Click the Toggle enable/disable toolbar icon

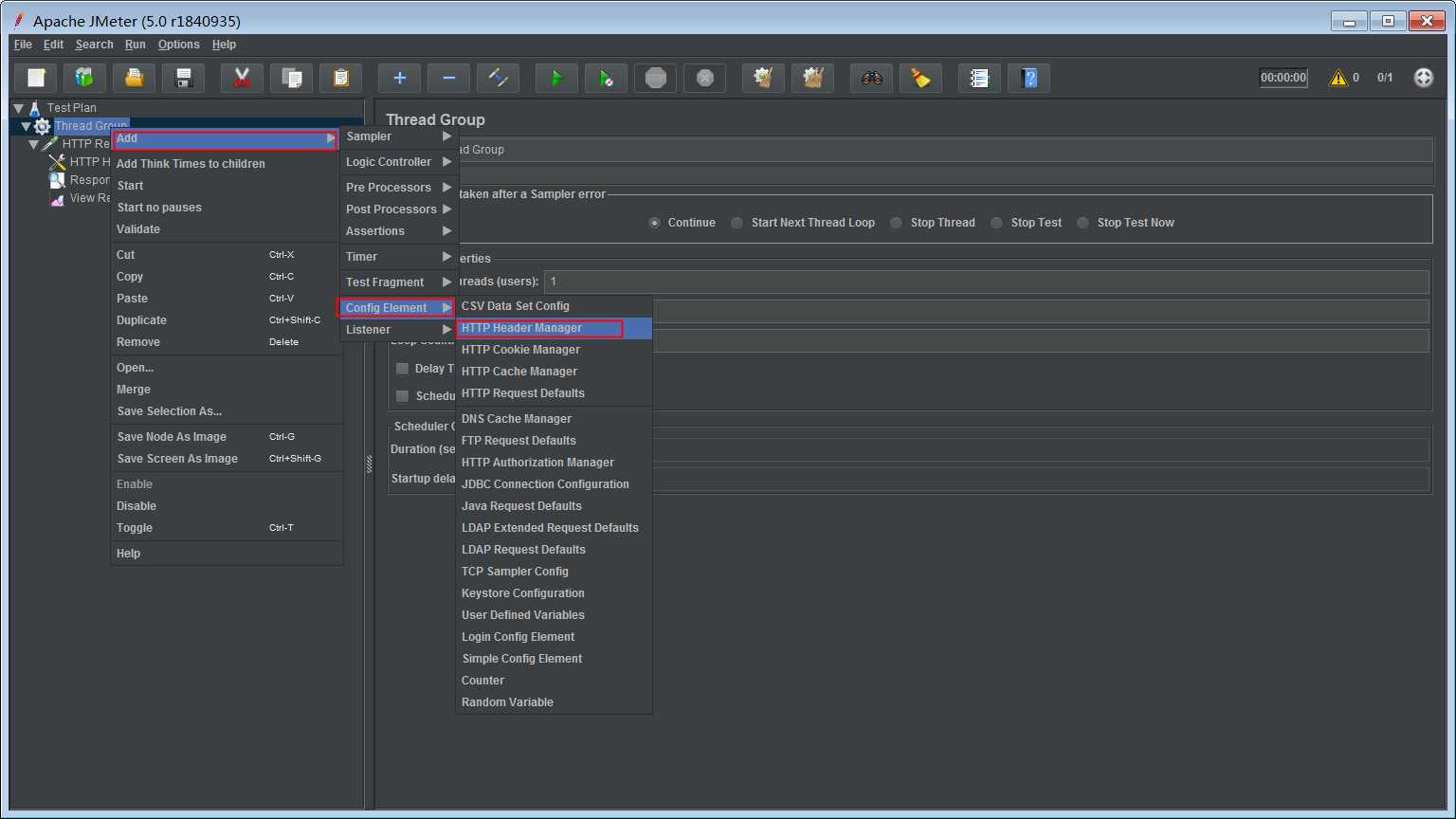(x=498, y=78)
